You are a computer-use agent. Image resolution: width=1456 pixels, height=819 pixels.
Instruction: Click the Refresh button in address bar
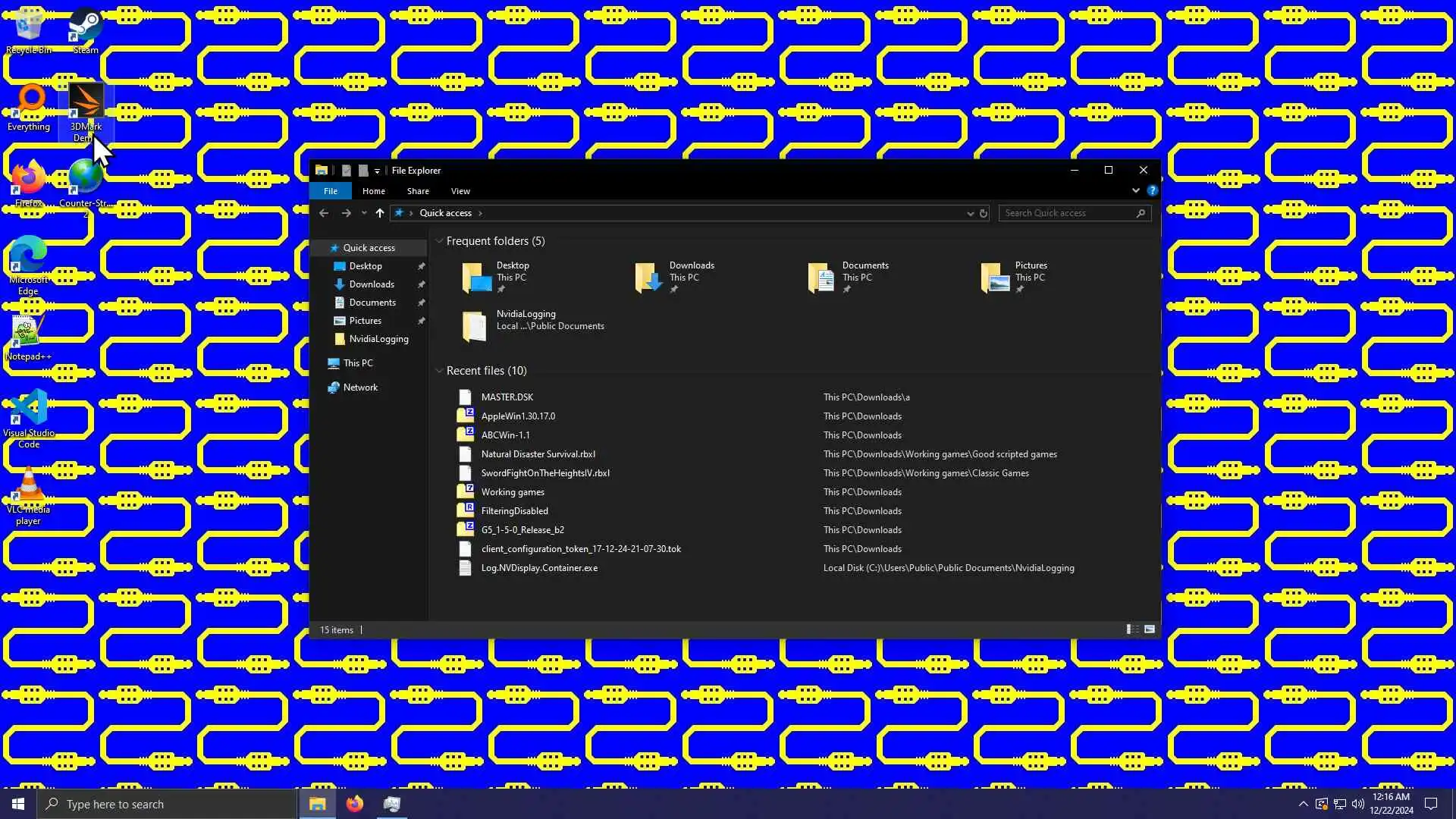tap(984, 213)
